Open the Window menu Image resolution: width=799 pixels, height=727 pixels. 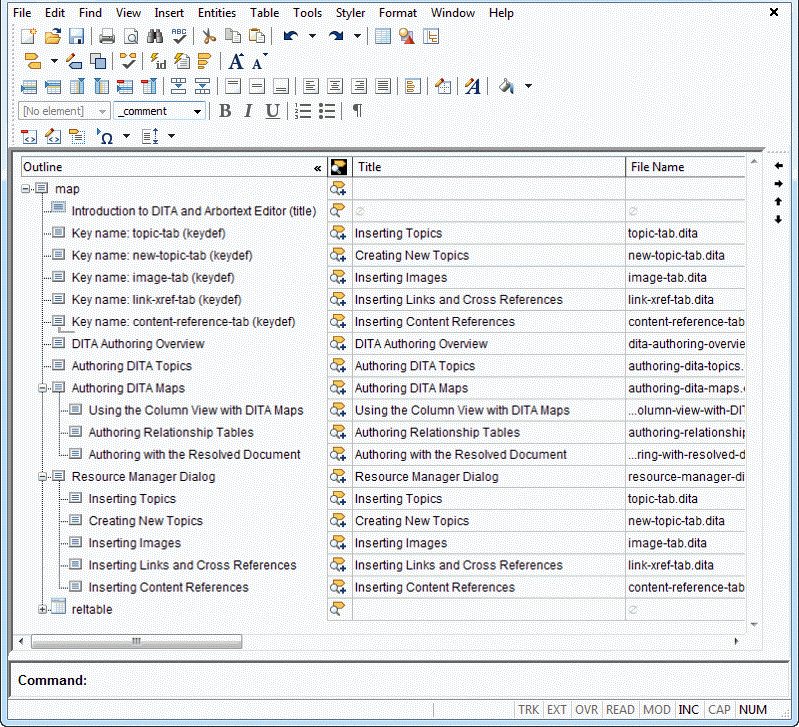[452, 13]
